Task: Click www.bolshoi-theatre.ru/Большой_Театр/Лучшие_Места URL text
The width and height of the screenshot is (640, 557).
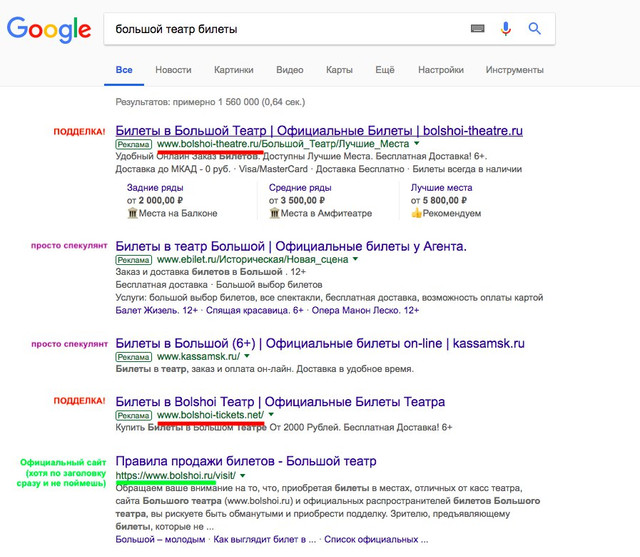Action: 283,144
